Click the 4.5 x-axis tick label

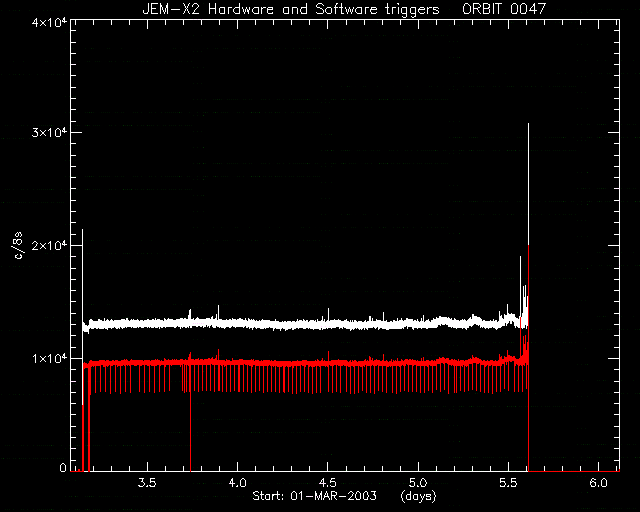(x=328, y=483)
